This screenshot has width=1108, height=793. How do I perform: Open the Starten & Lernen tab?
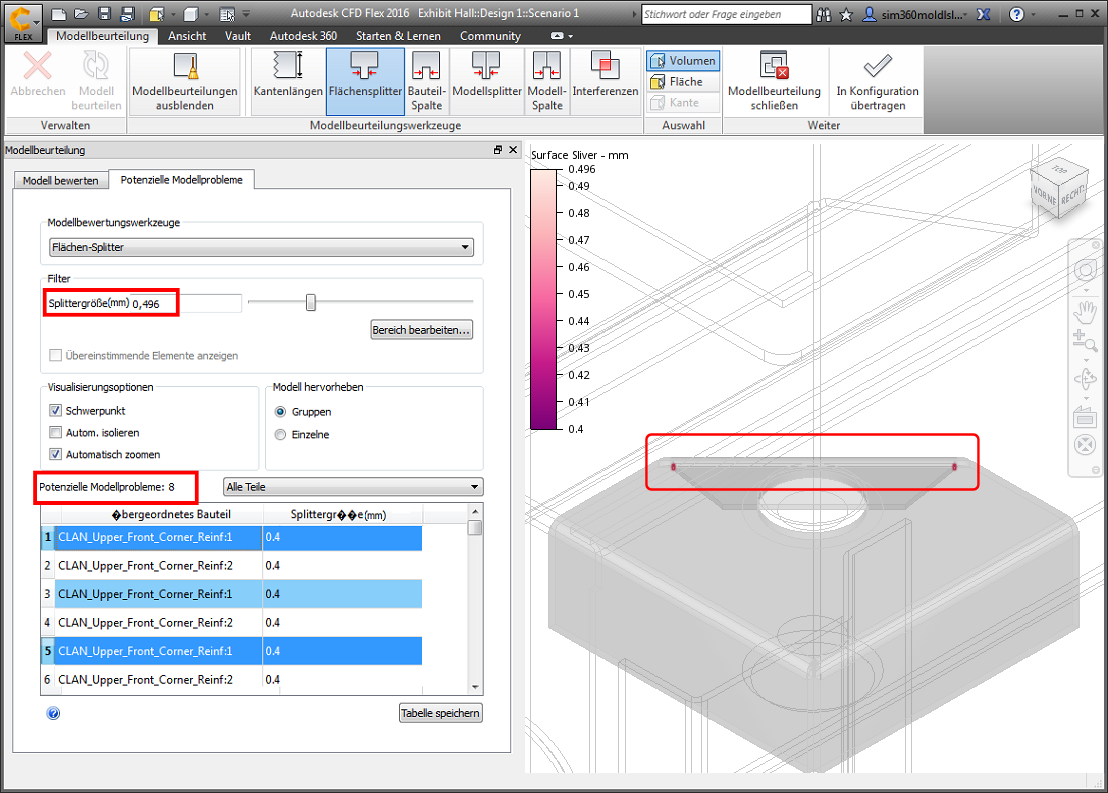398,36
